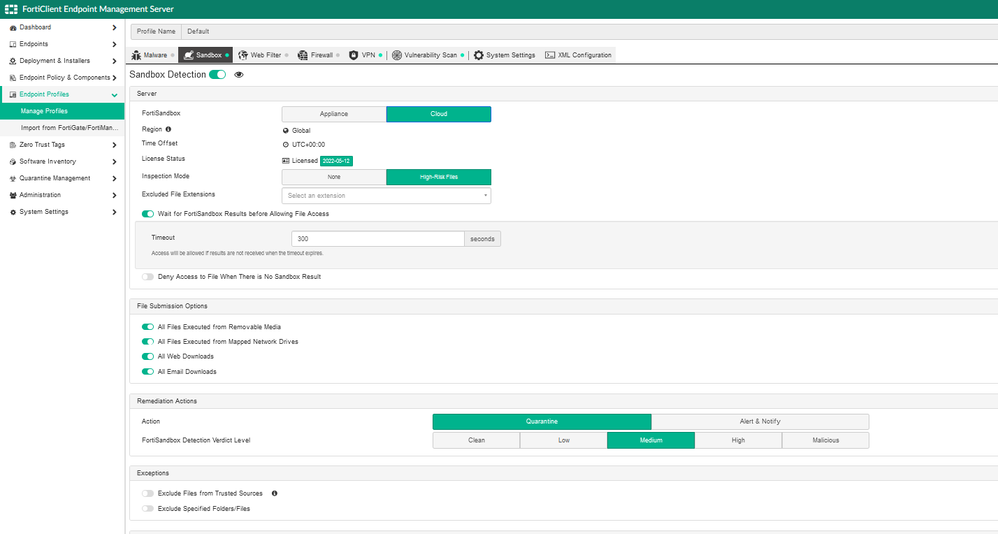Set verdict level to Low
Image resolution: width=998 pixels, height=534 pixels.
[564, 440]
